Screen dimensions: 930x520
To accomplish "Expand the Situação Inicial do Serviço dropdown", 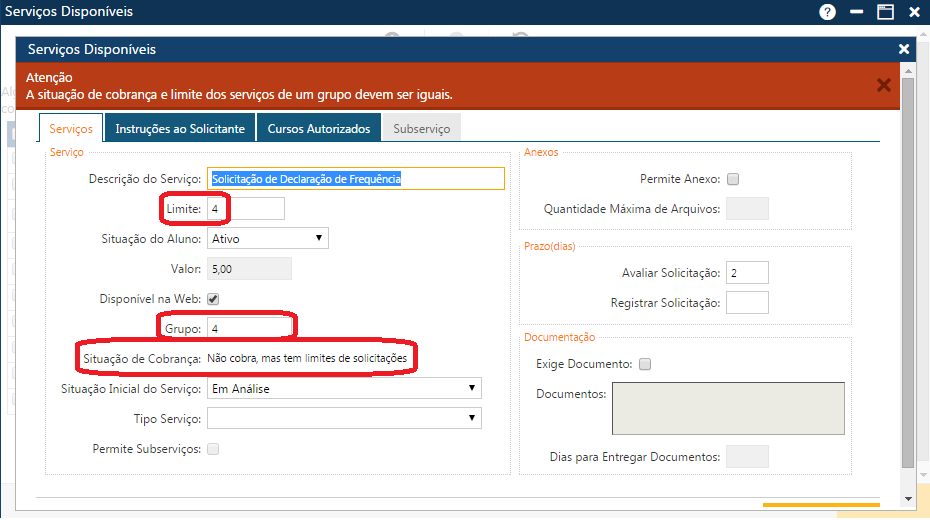I will click(x=344, y=389).
